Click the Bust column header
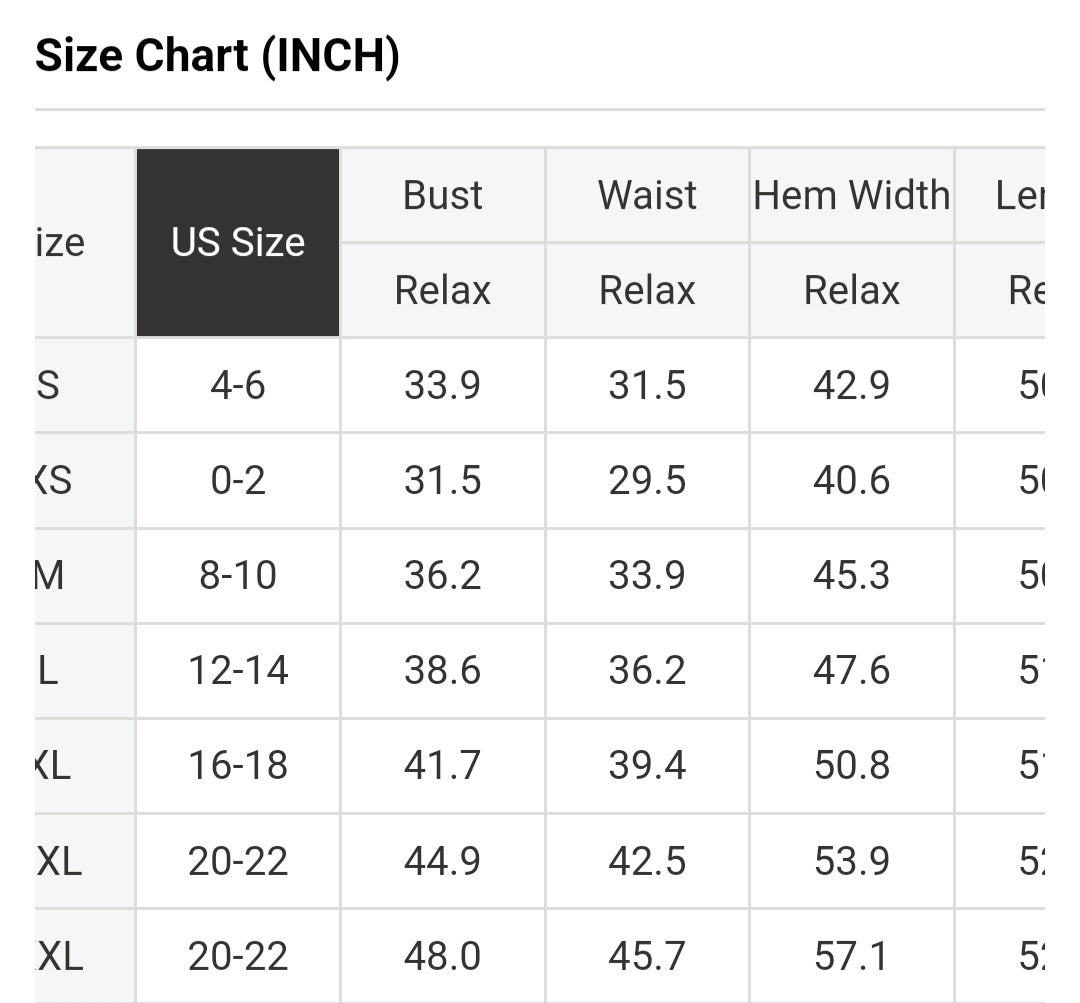1080x1003 pixels. (x=442, y=195)
